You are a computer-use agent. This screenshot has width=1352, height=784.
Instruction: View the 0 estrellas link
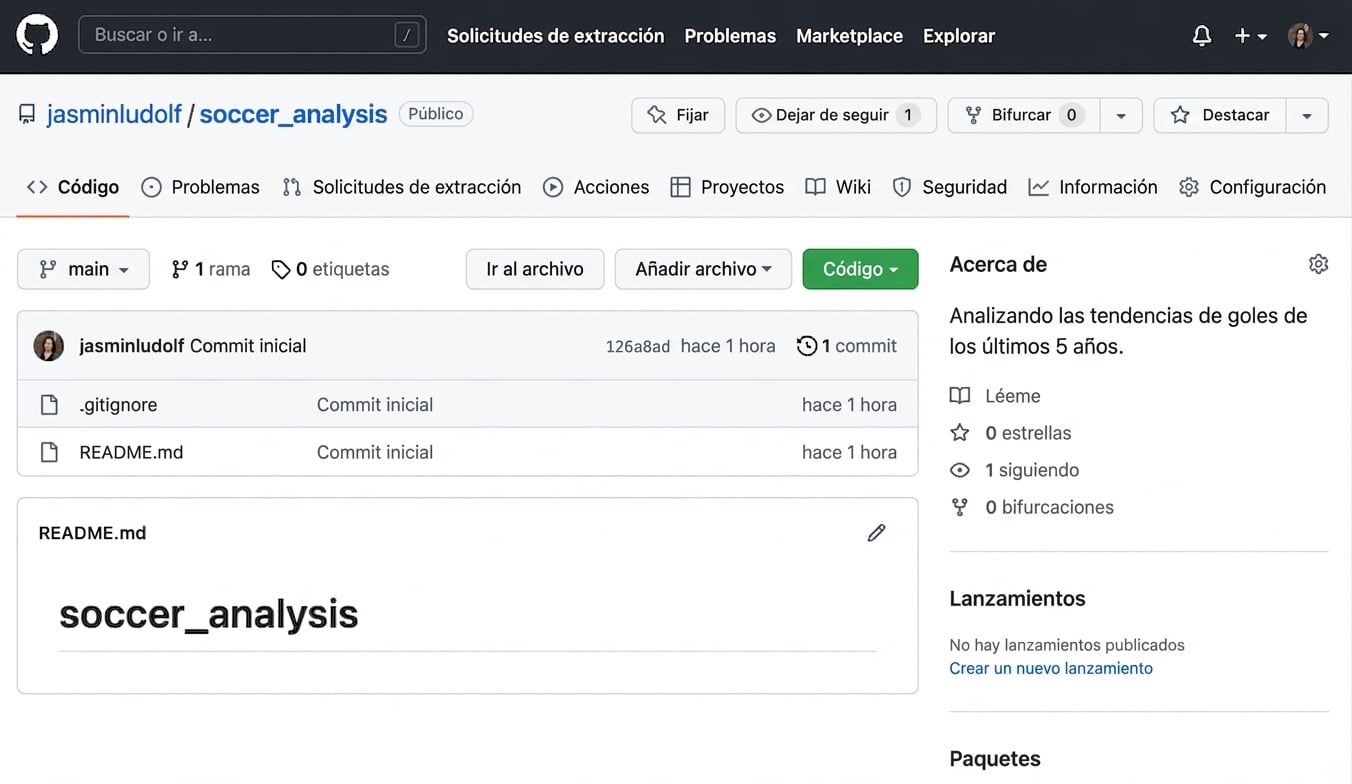click(1010, 433)
